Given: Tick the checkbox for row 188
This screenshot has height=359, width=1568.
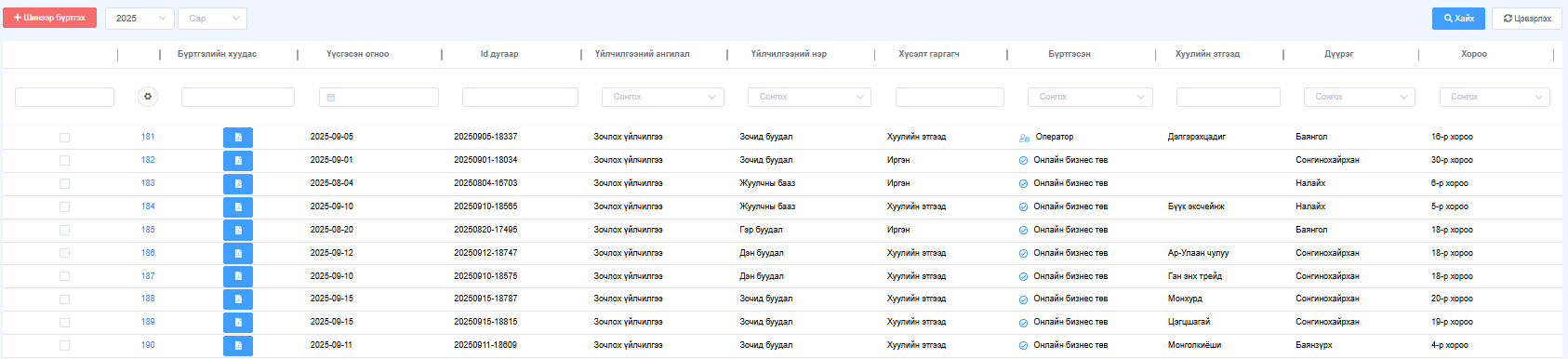Looking at the screenshot, I should [x=64, y=299].
